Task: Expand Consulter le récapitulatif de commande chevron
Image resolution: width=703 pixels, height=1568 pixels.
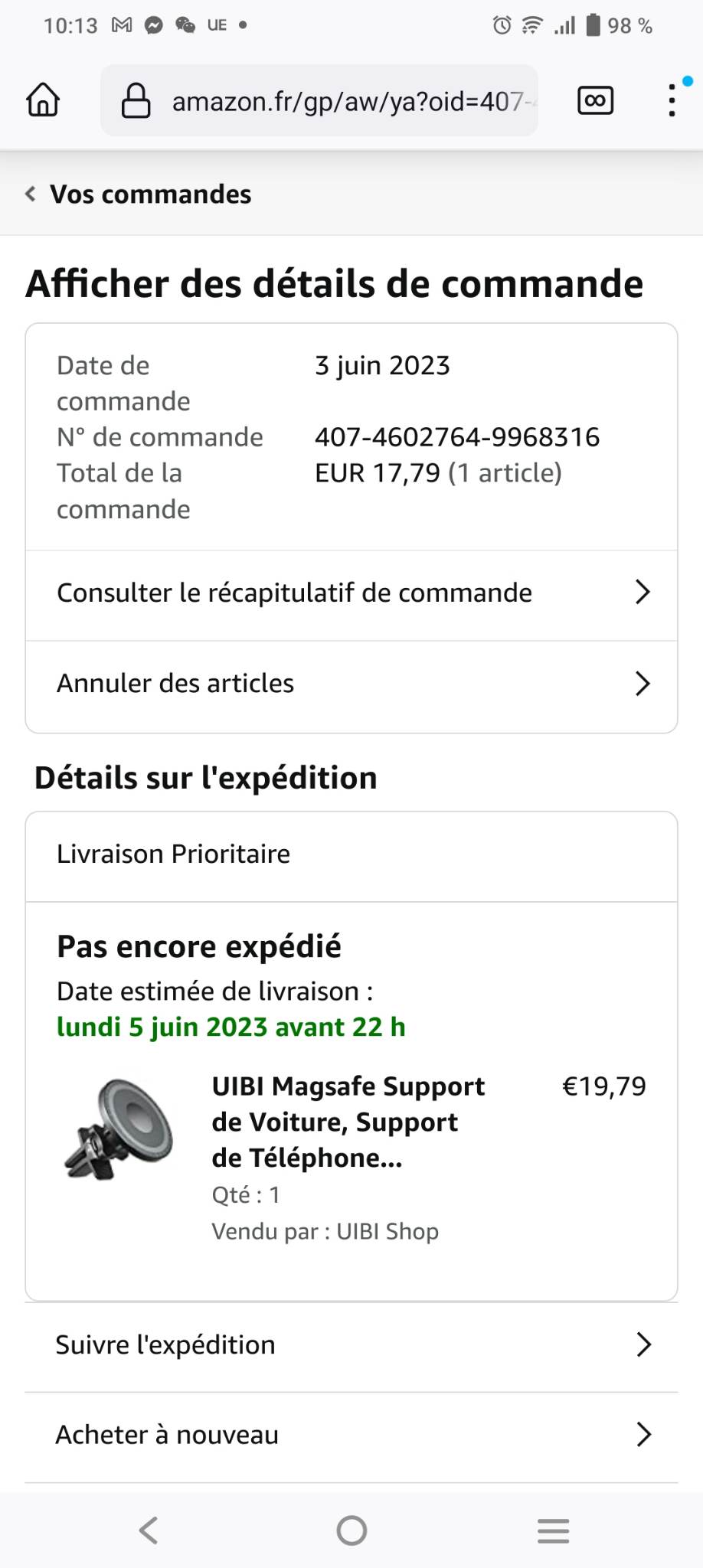Action: [x=643, y=593]
